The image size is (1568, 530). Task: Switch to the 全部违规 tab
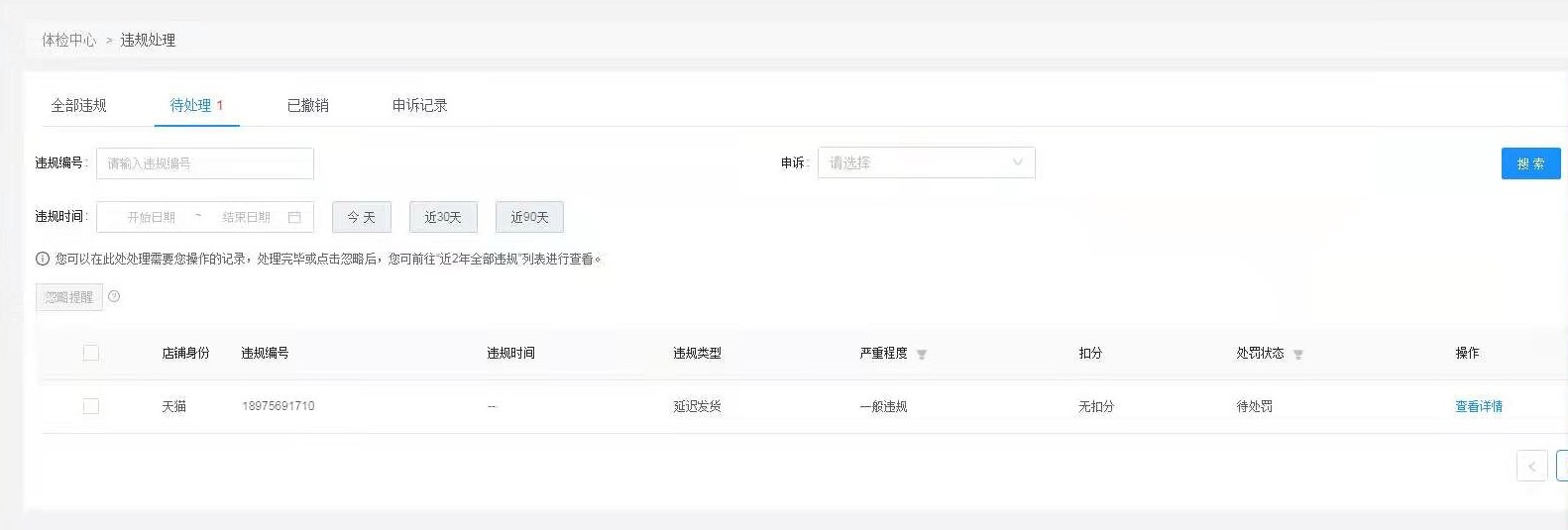coord(78,105)
